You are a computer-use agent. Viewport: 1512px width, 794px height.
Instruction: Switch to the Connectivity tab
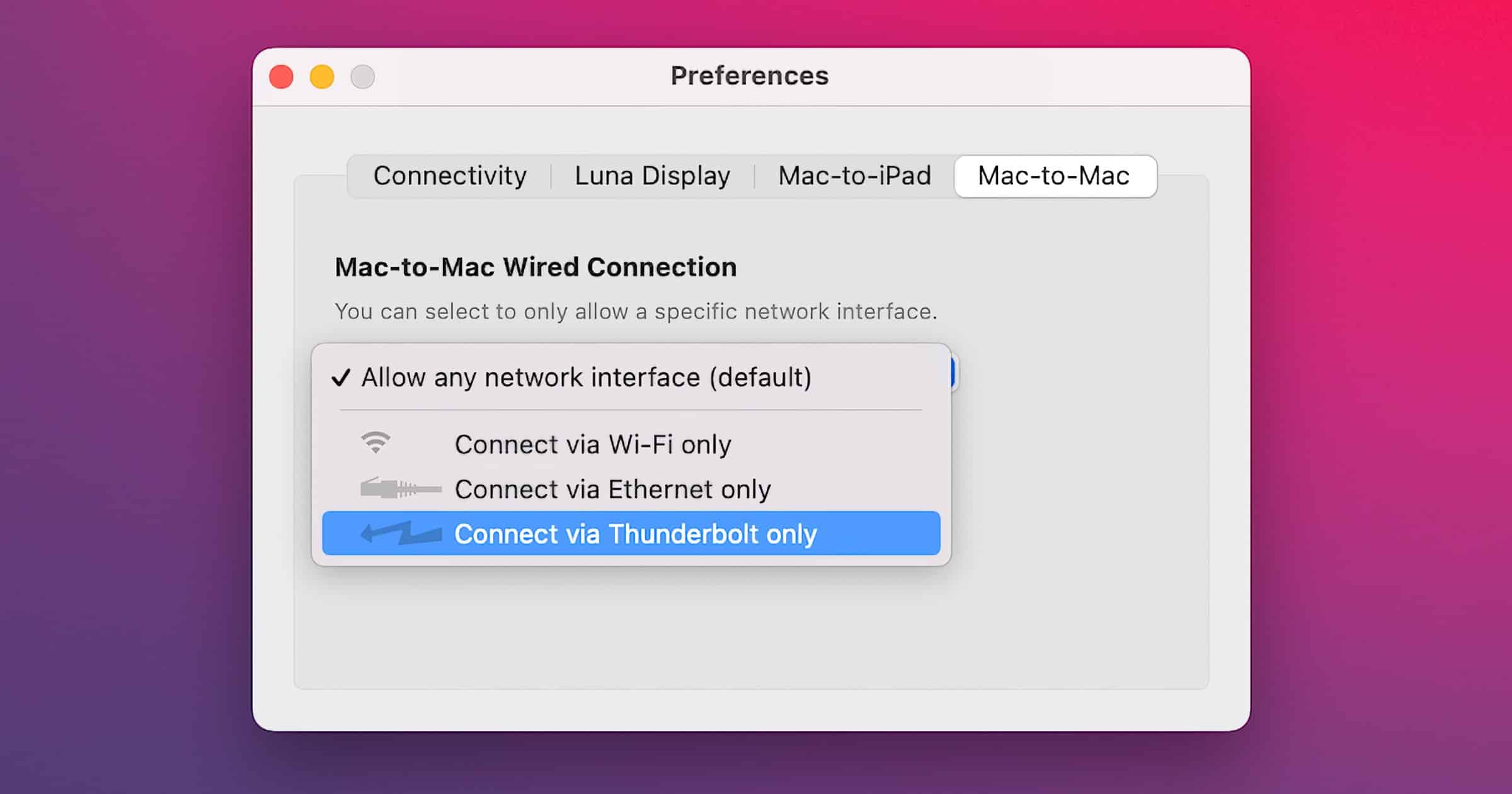tap(450, 176)
